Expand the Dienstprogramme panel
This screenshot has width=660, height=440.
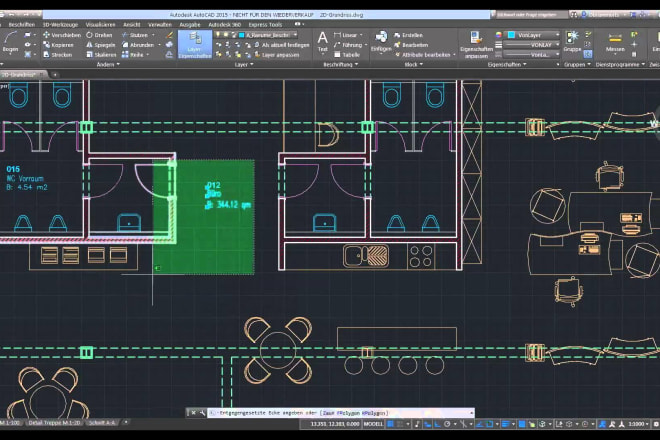point(620,64)
